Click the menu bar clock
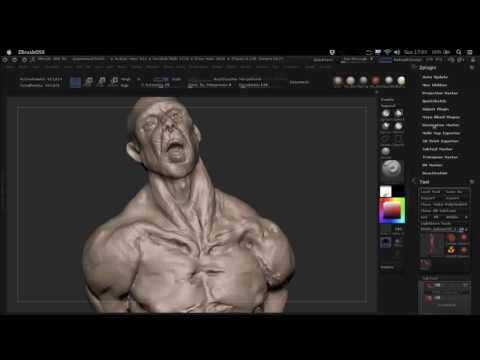The width and height of the screenshot is (480, 360). 415,52
